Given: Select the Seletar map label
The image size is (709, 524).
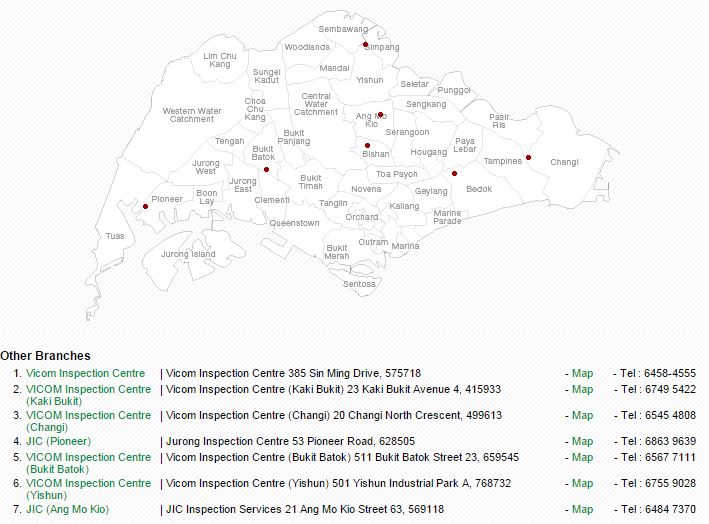Looking at the screenshot, I should click(414, 84).
